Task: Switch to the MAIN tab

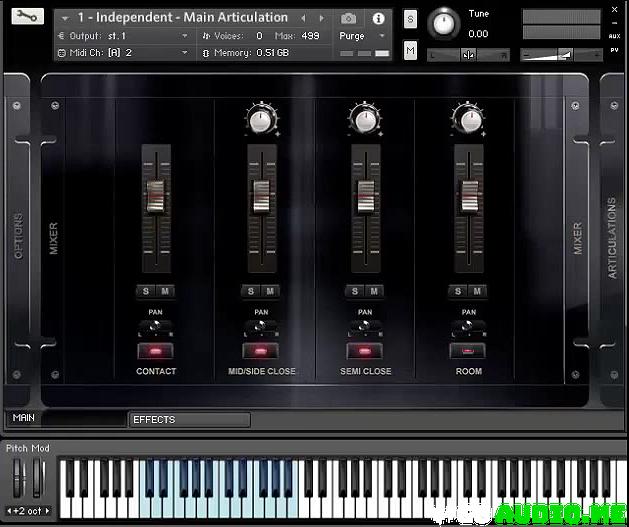Action: pos(66,418)
